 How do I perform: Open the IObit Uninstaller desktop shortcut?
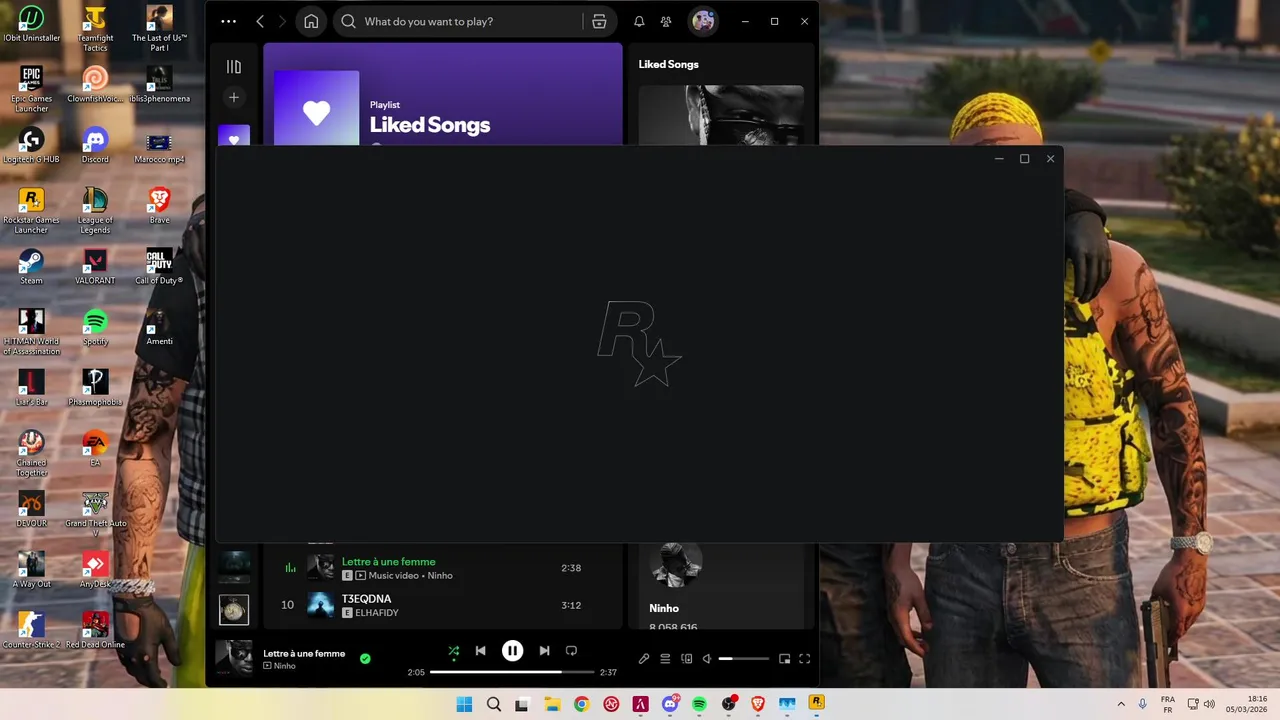[x=31, y=24]
